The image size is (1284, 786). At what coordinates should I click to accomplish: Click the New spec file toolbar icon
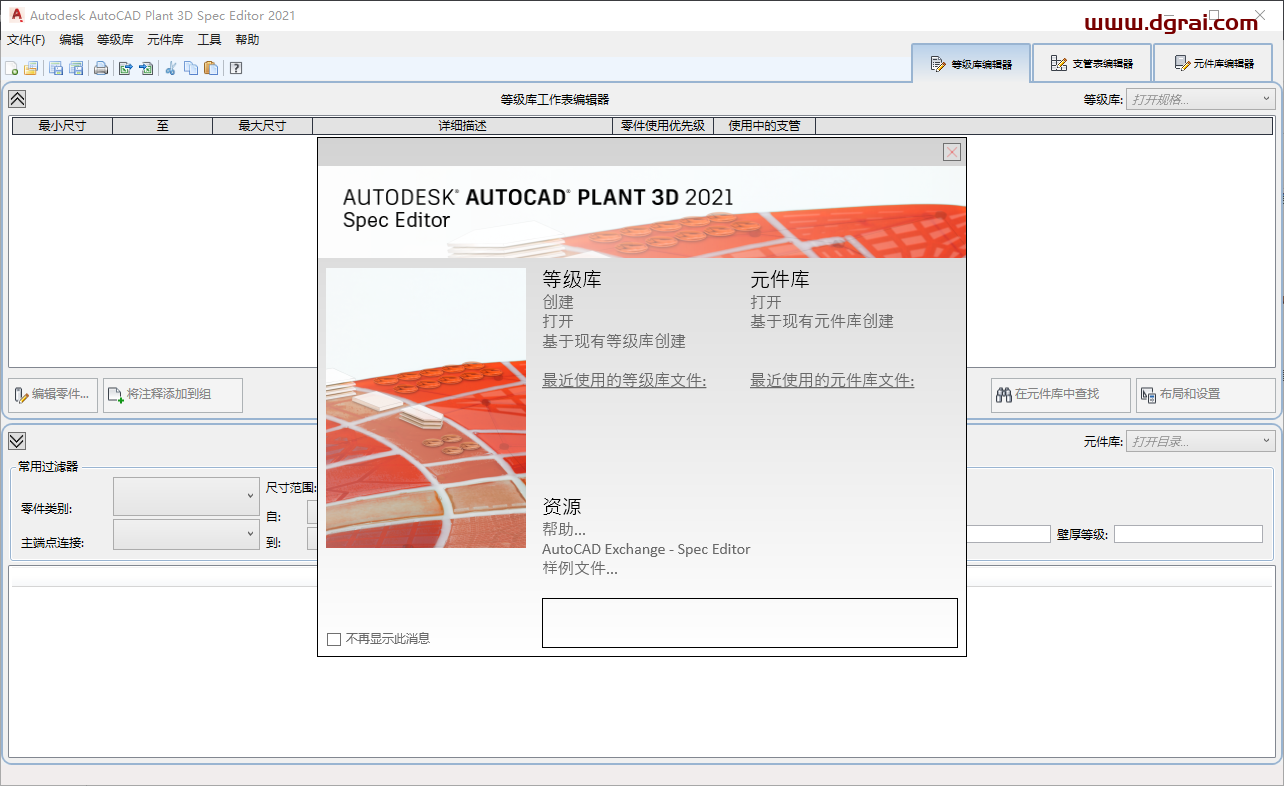12,68
